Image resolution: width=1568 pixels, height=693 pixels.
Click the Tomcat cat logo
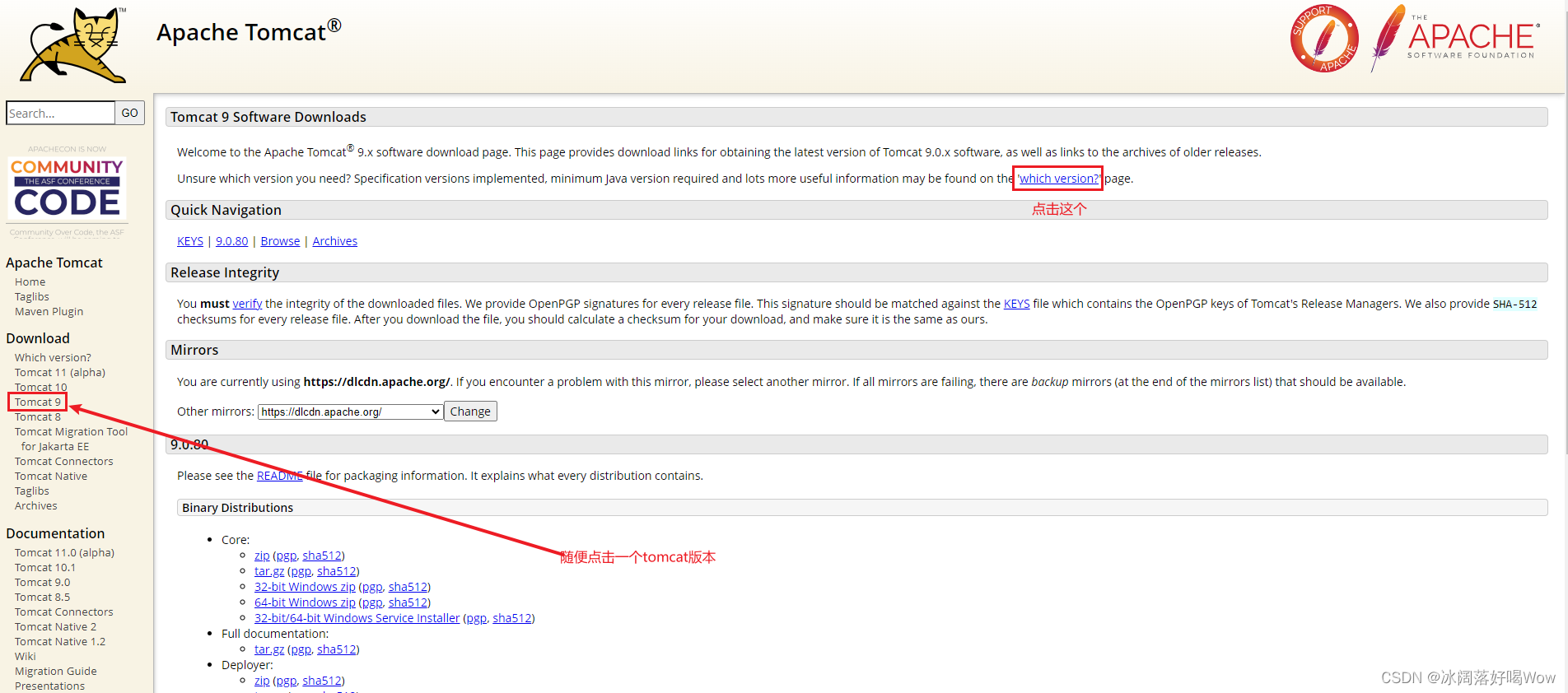(74, 44)
